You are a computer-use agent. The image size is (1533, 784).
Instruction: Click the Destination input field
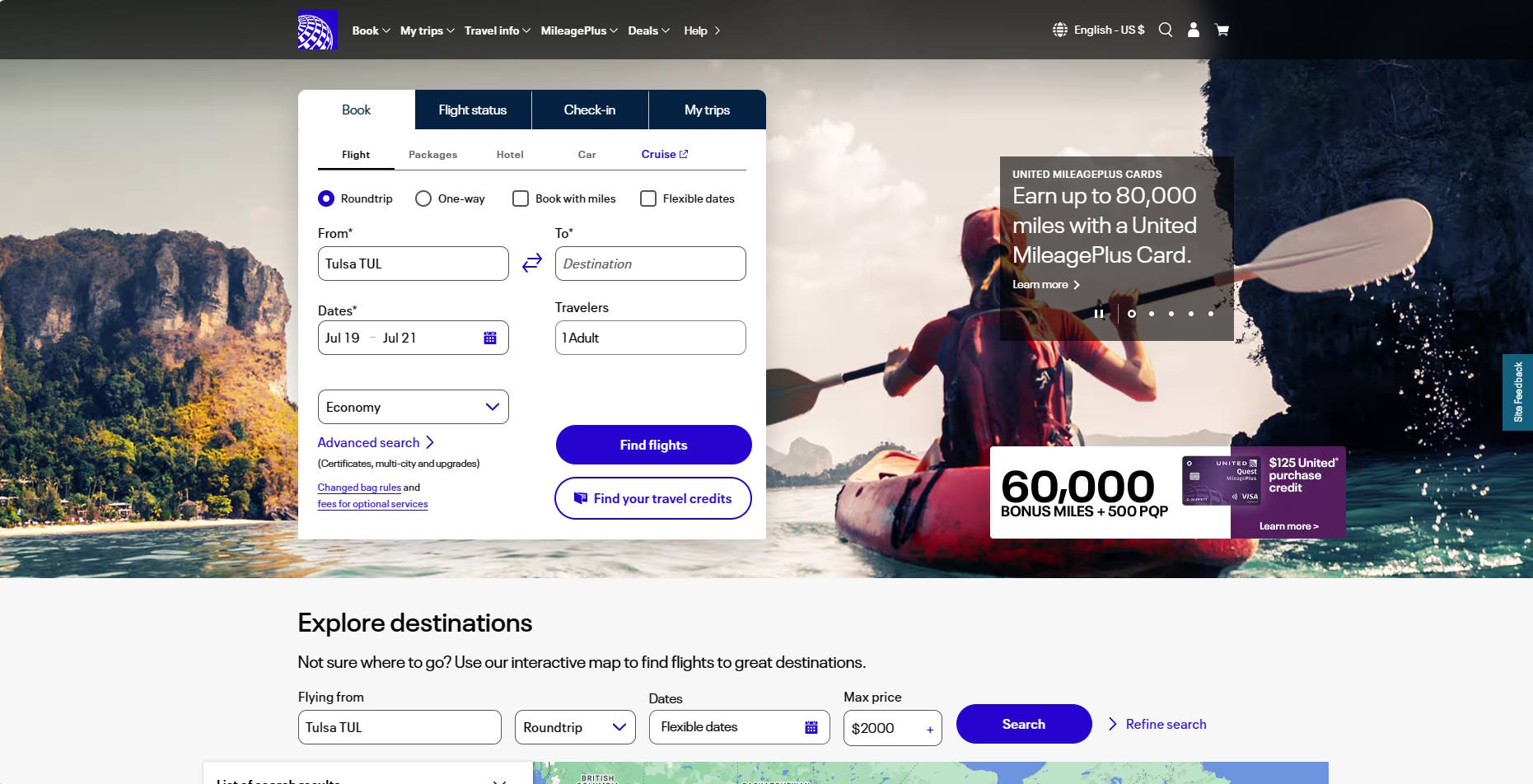pos(651,264)
